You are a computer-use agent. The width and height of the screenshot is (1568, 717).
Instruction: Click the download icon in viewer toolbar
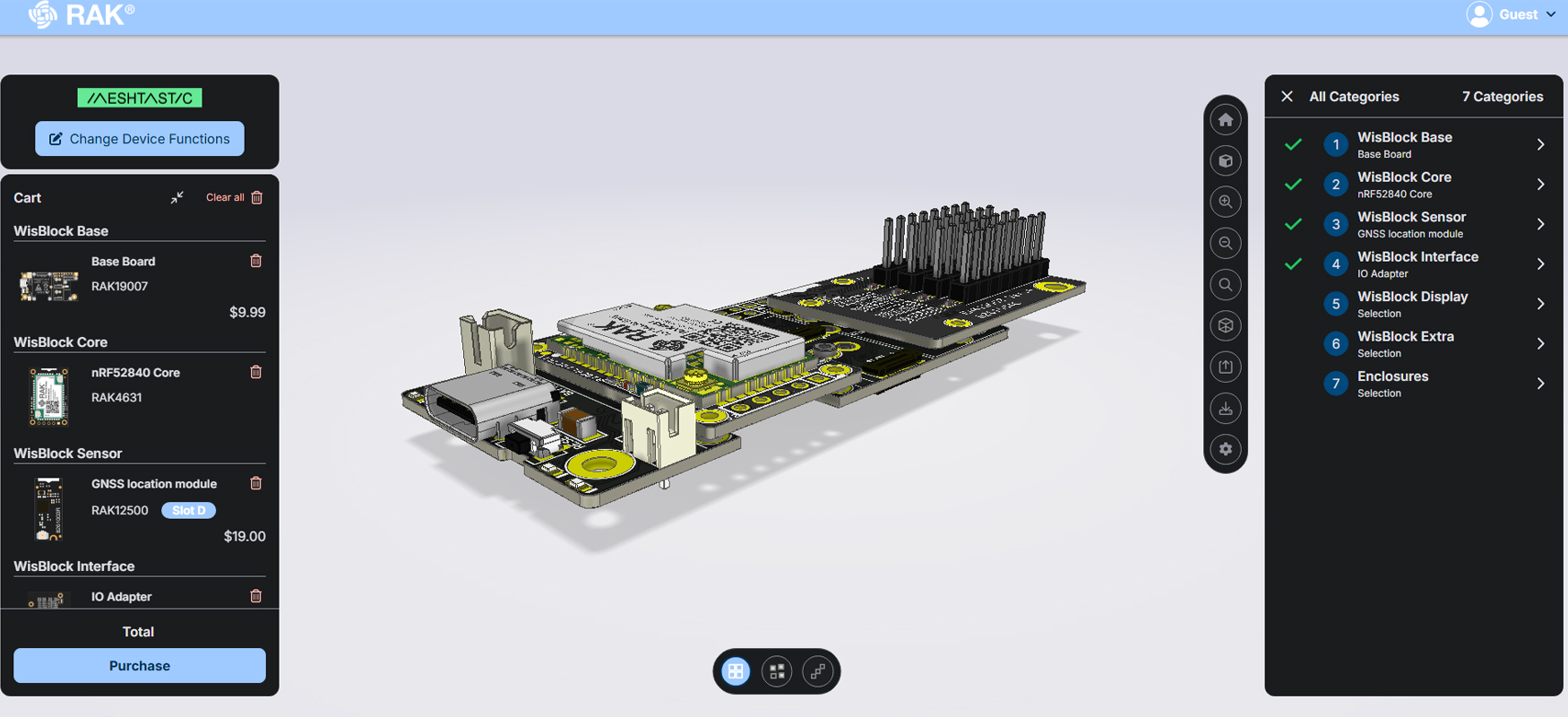tap(1226, 408)
